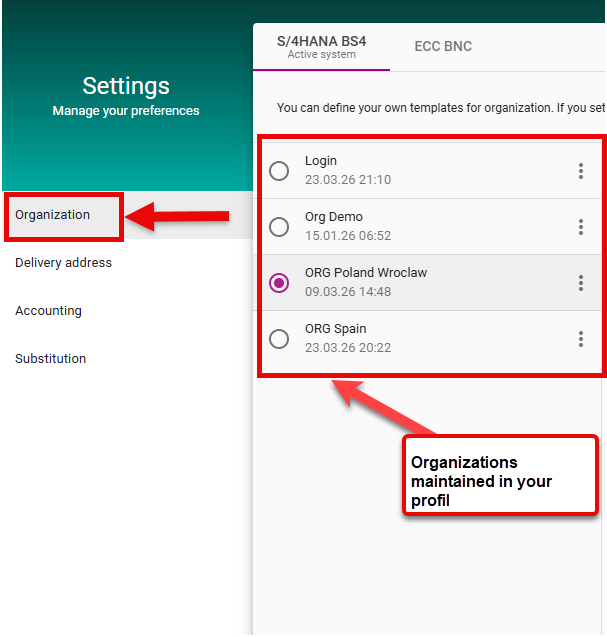This screenshot has height=637, width=607.
Task: Open the three-dot menu for Org Demo
Action: tap(580, 227)
